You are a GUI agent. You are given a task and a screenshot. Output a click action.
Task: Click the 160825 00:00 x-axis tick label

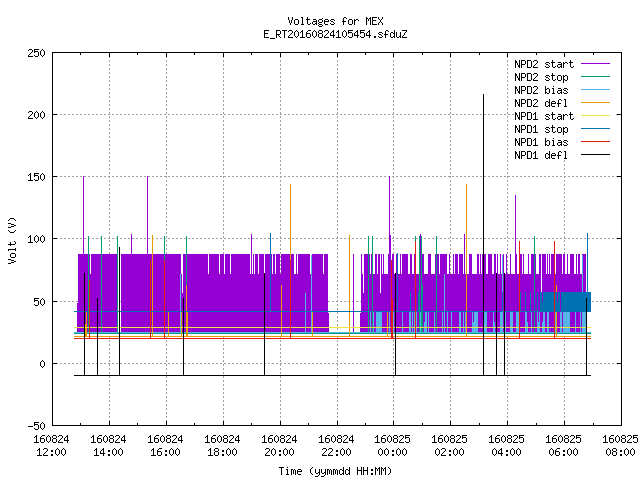[392, 446]
